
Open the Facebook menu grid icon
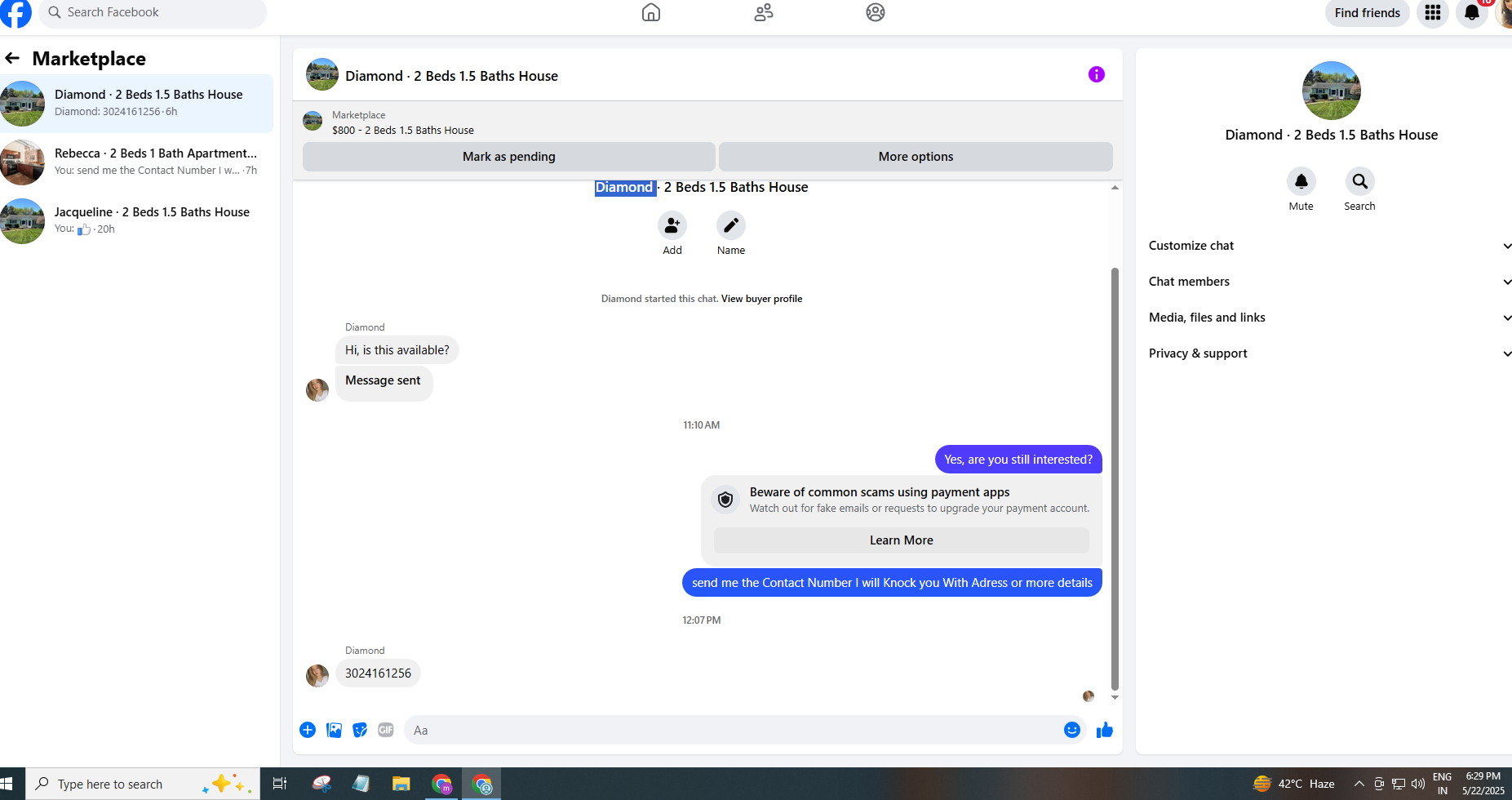(1433, 12)
